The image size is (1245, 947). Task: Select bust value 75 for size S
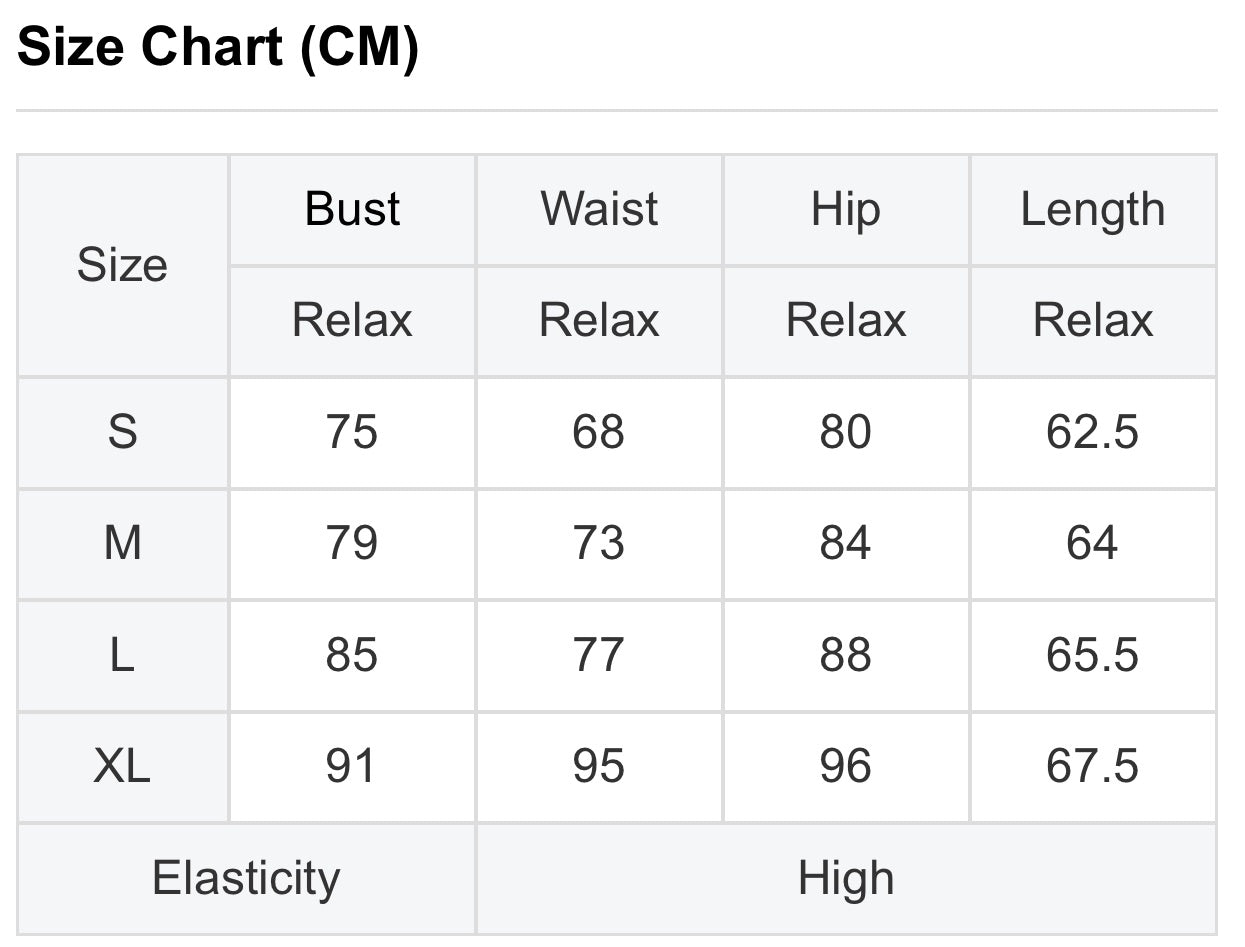[x=352, y=433]
